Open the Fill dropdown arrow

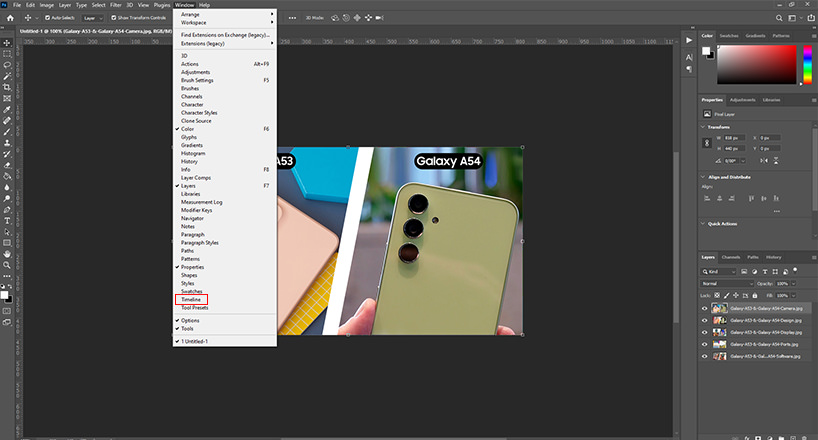[793, 295]
